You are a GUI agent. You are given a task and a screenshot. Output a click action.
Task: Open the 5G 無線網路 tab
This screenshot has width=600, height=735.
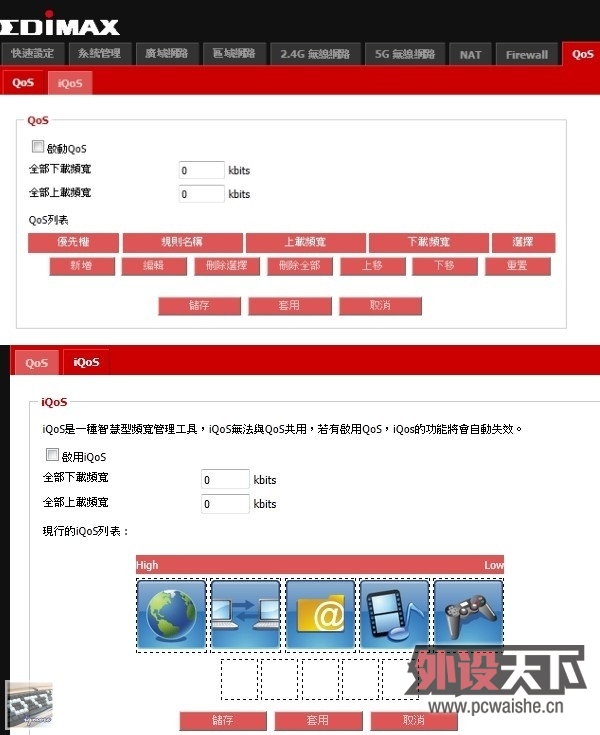(x=405, y=54)
